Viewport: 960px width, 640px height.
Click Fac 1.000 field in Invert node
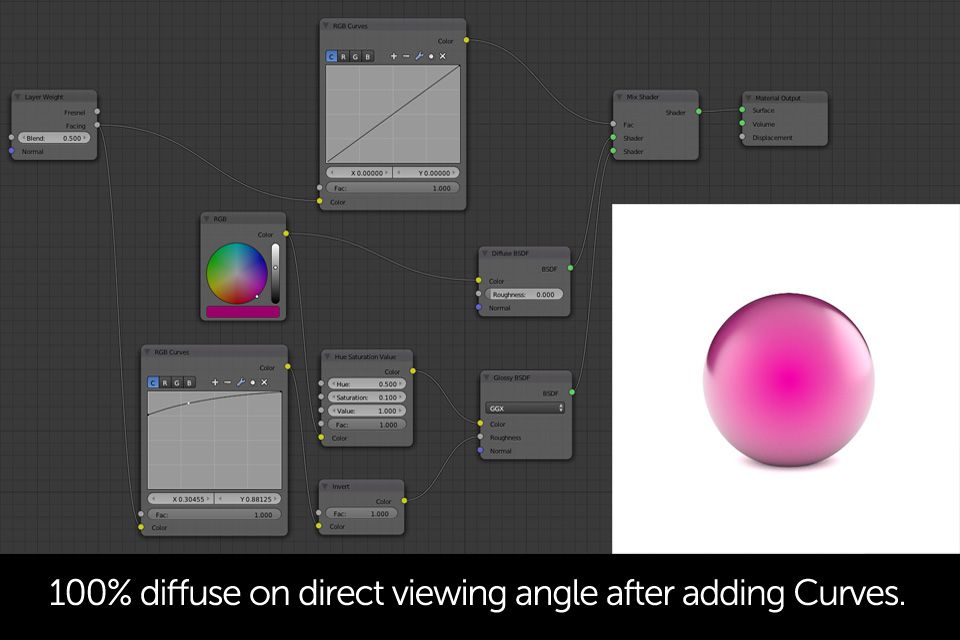click(361, 514)
